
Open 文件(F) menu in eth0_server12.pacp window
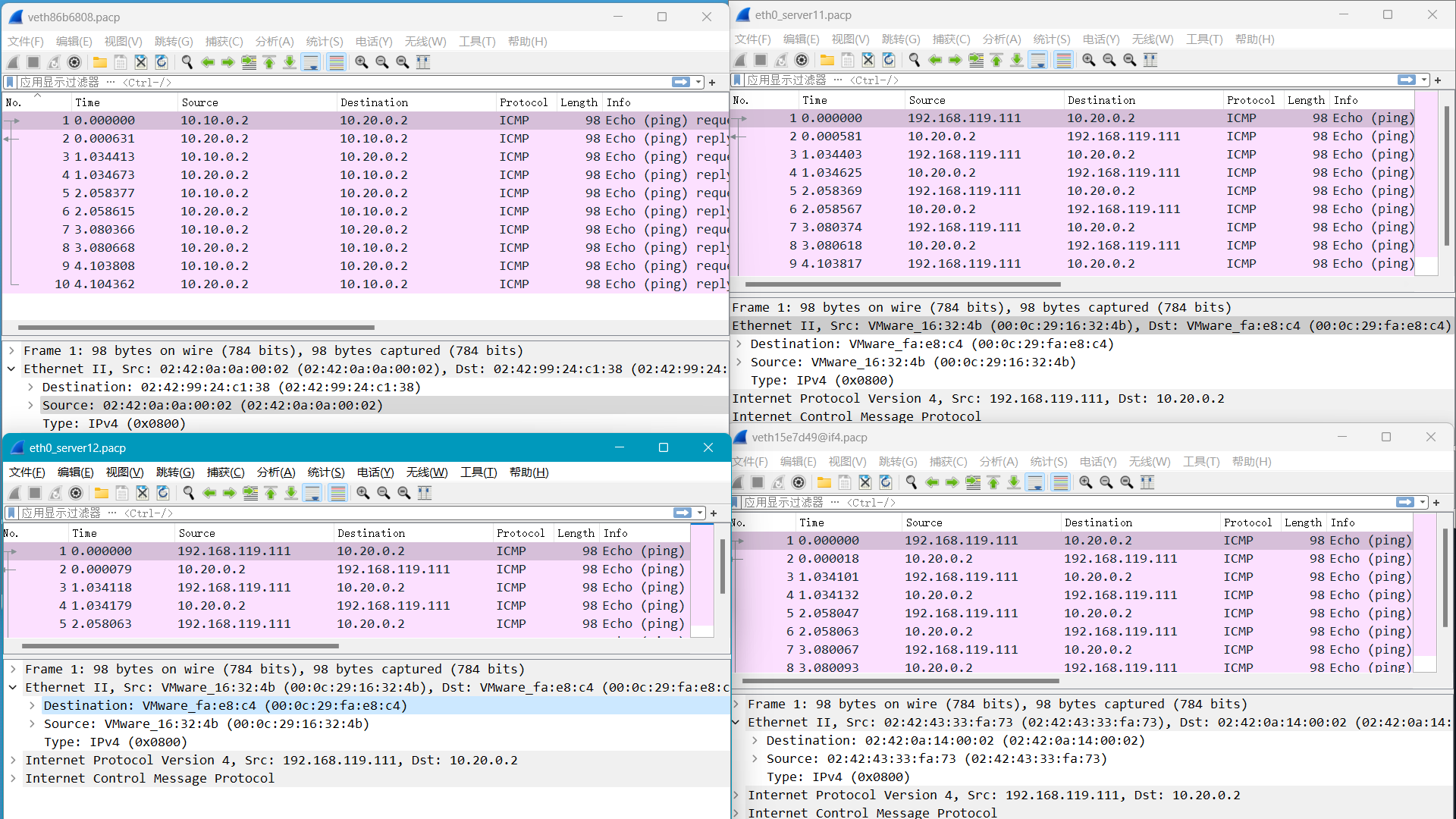[x=27, y=472]
